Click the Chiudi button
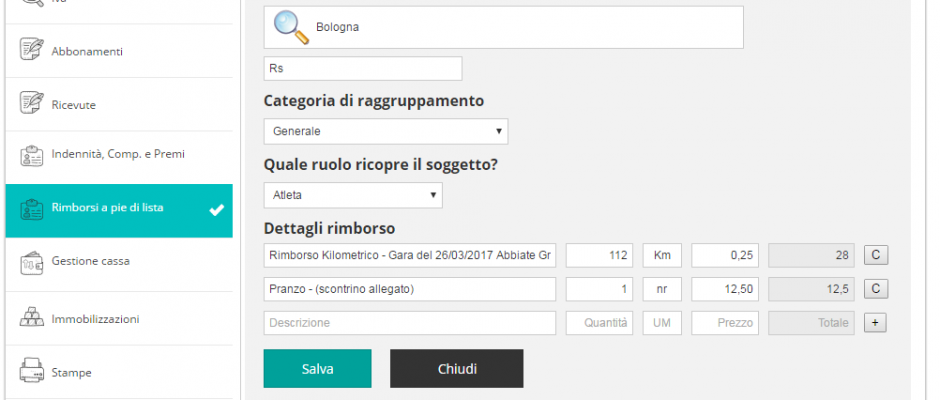This screenshot has width=940, height=400. pos(456,368)
